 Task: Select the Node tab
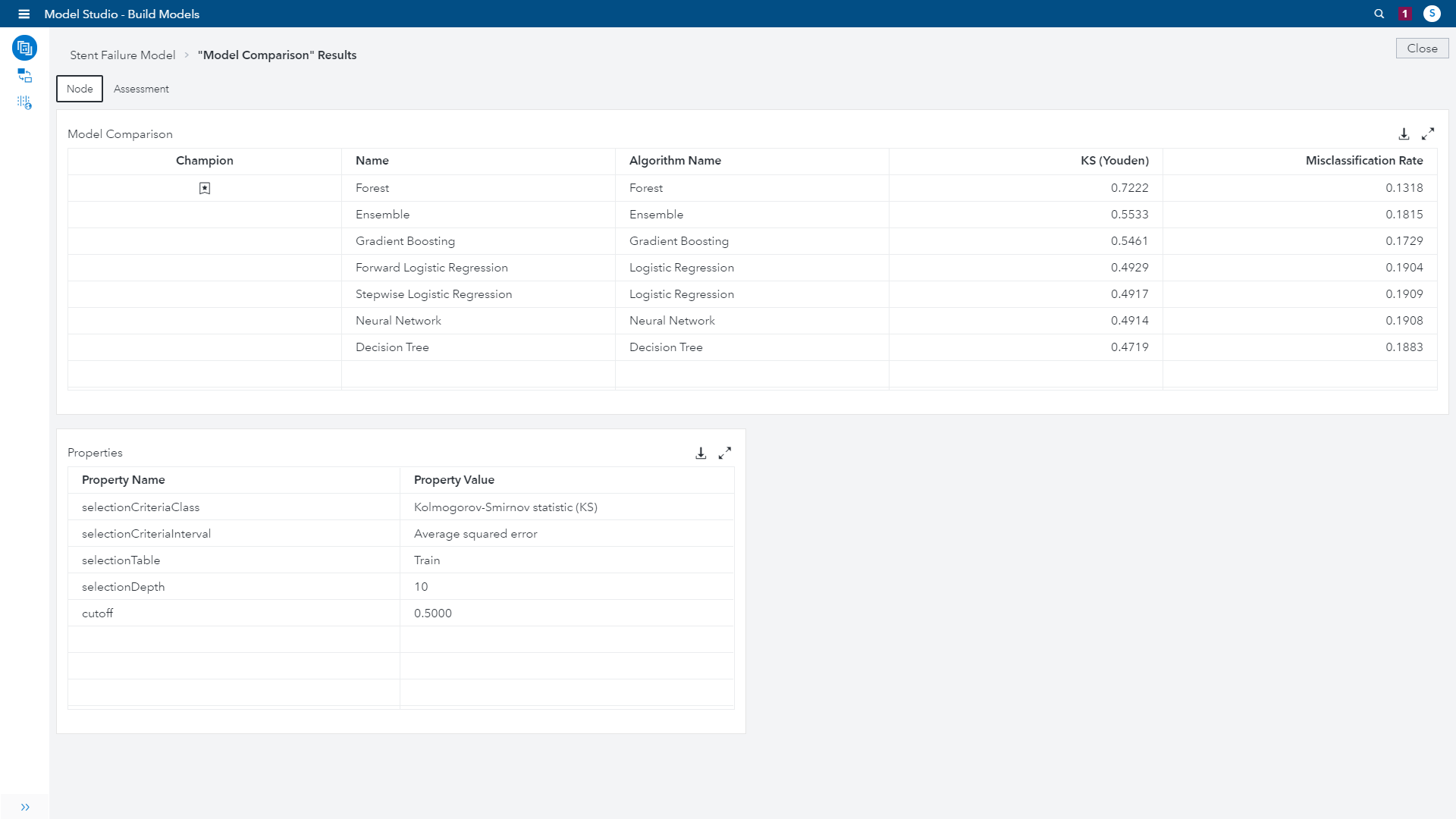80,89
